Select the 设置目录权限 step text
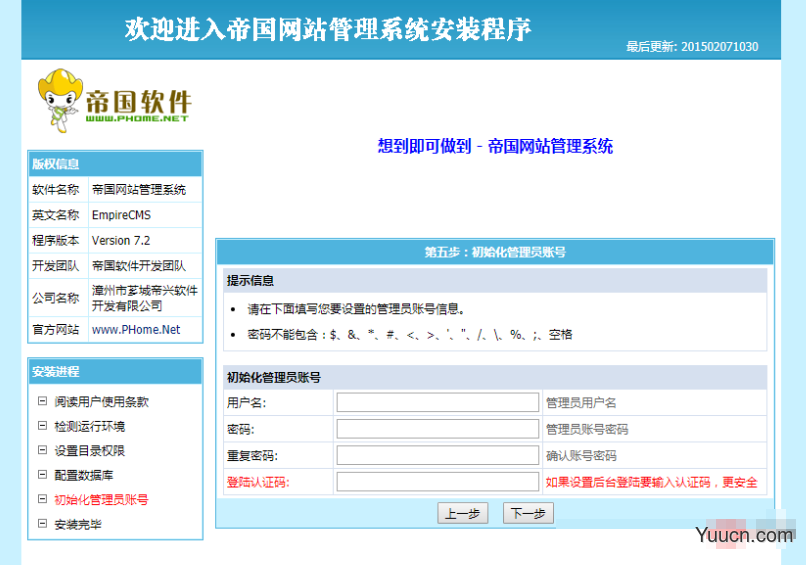 tap(89, 450)
